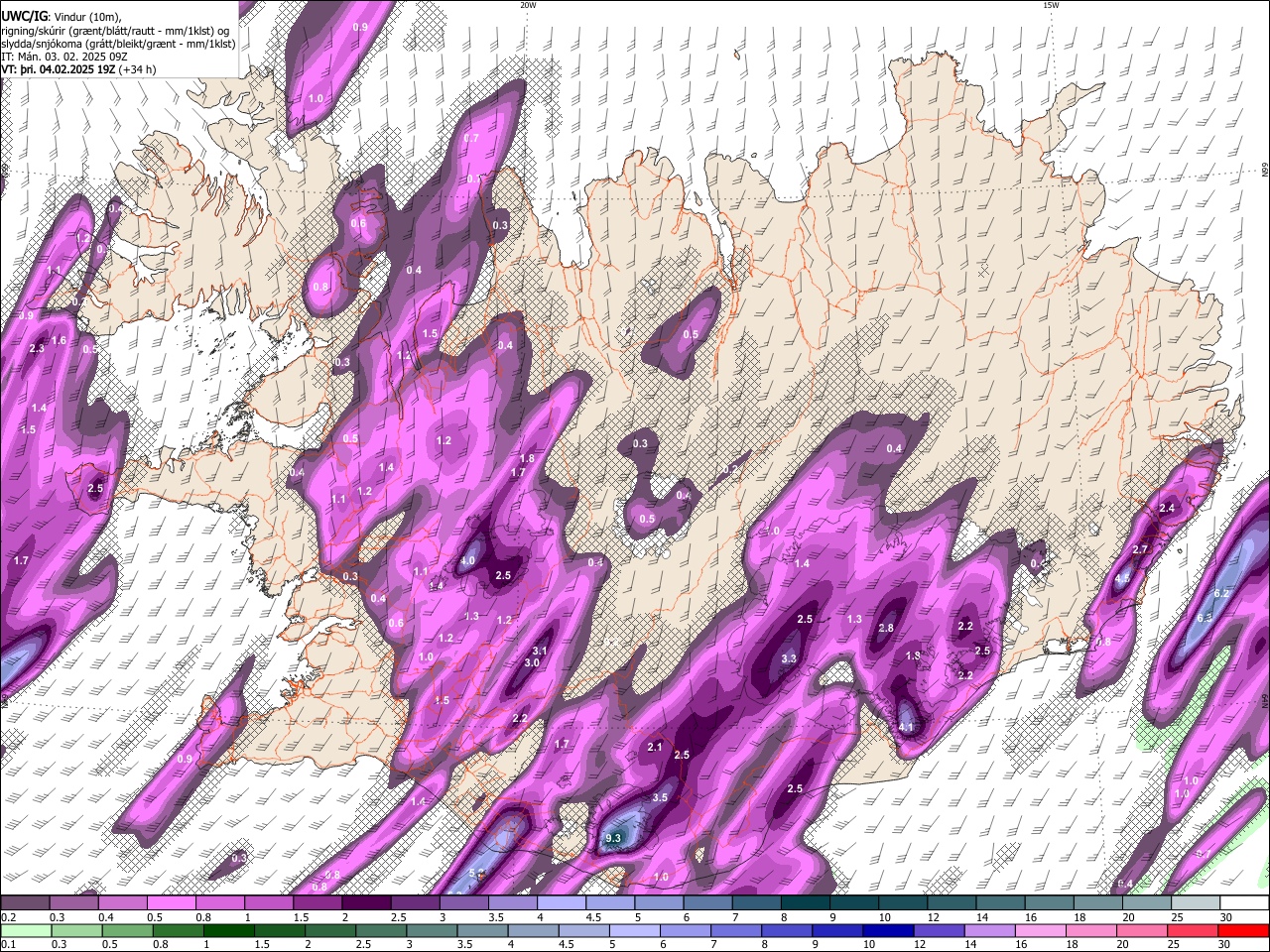Viewport: 1270px width, 952px height.
Task: Click the "3.0" precipitation value label
Action: click(x=532, y=663)
